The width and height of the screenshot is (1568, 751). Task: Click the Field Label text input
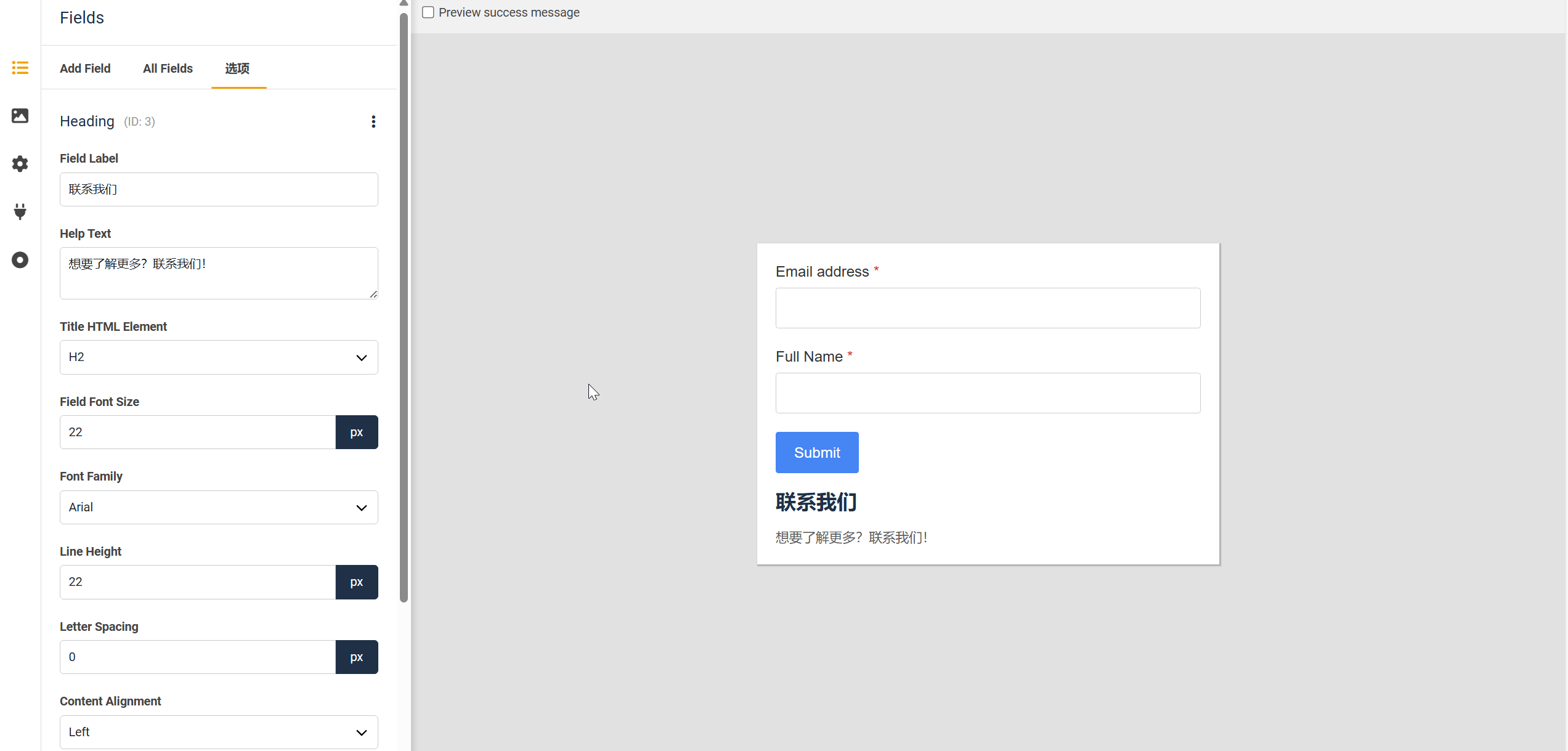click(219, 189)
